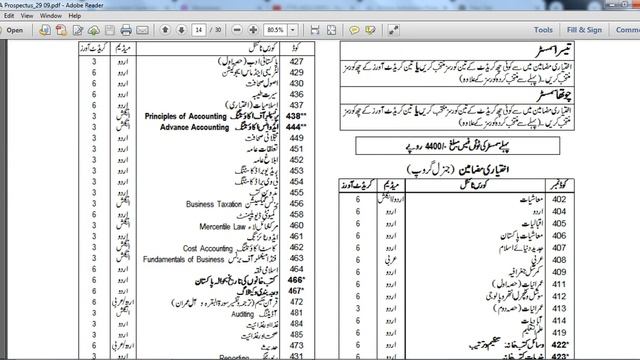The image size is (640, 360).
Task: Print the document using the printer icon
Action: pos(126,30)
